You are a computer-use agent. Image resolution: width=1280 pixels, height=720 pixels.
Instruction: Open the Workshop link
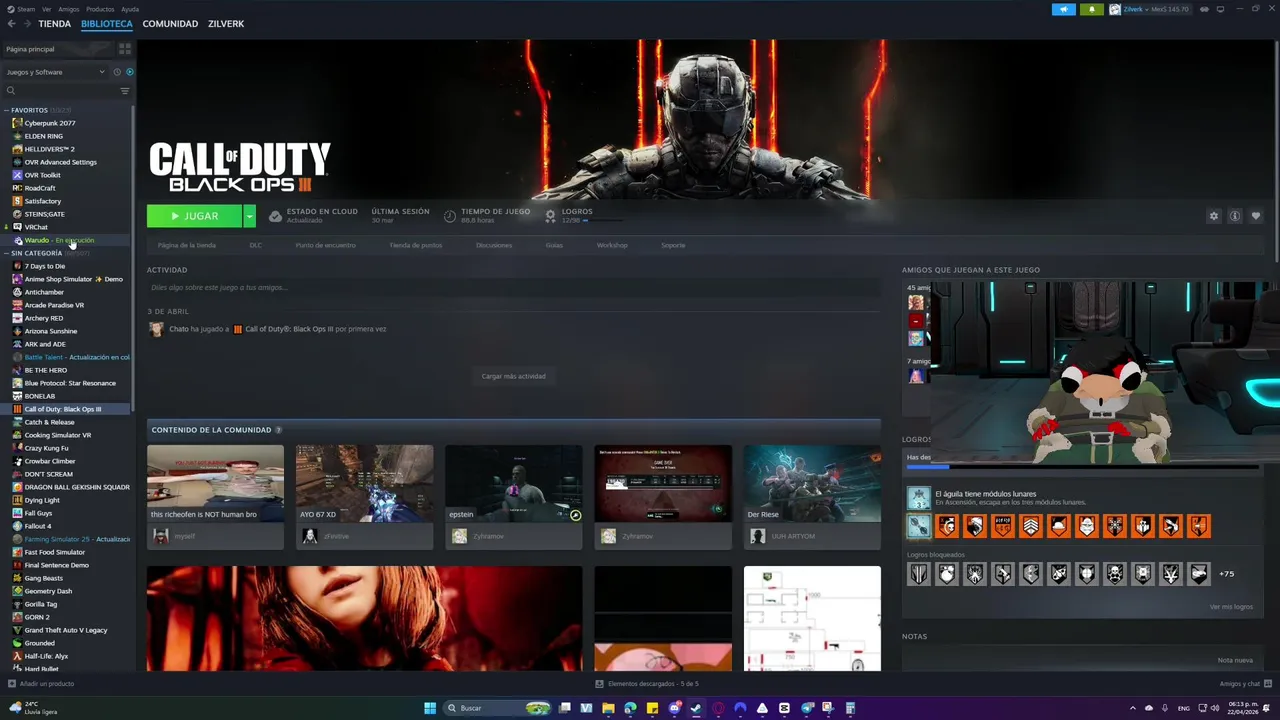coord(612,245)
